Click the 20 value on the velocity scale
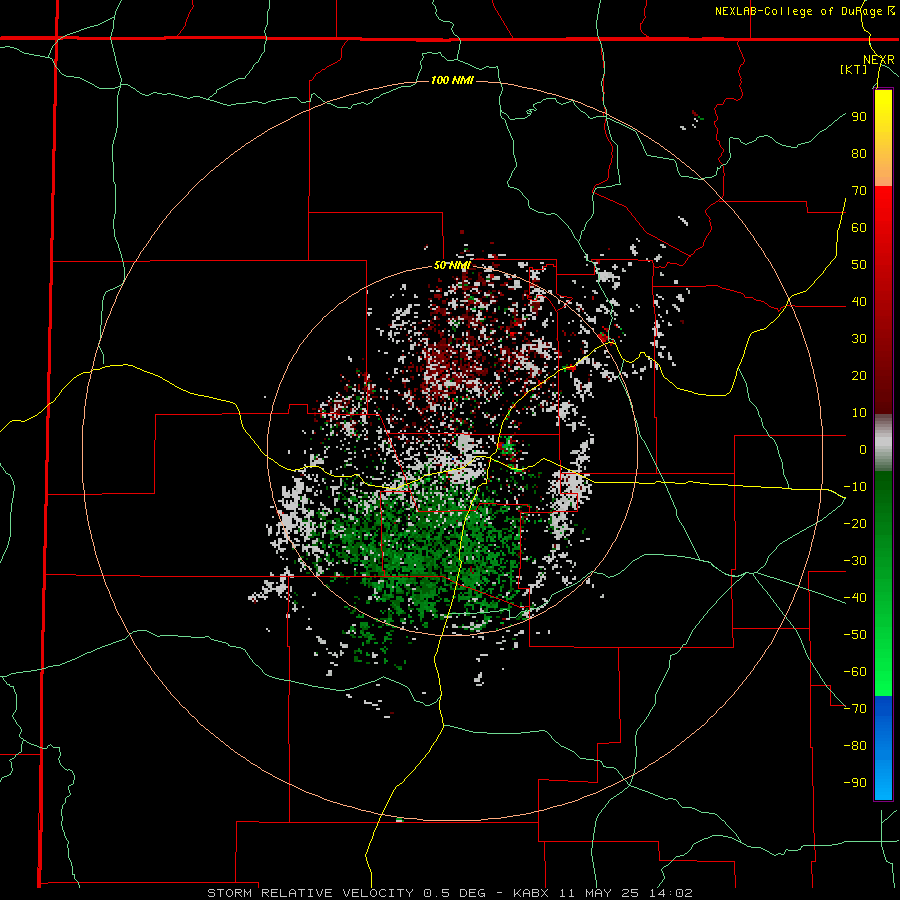This screenshot has height=900, width=900. pyautogui.click(x=859, y=375)
